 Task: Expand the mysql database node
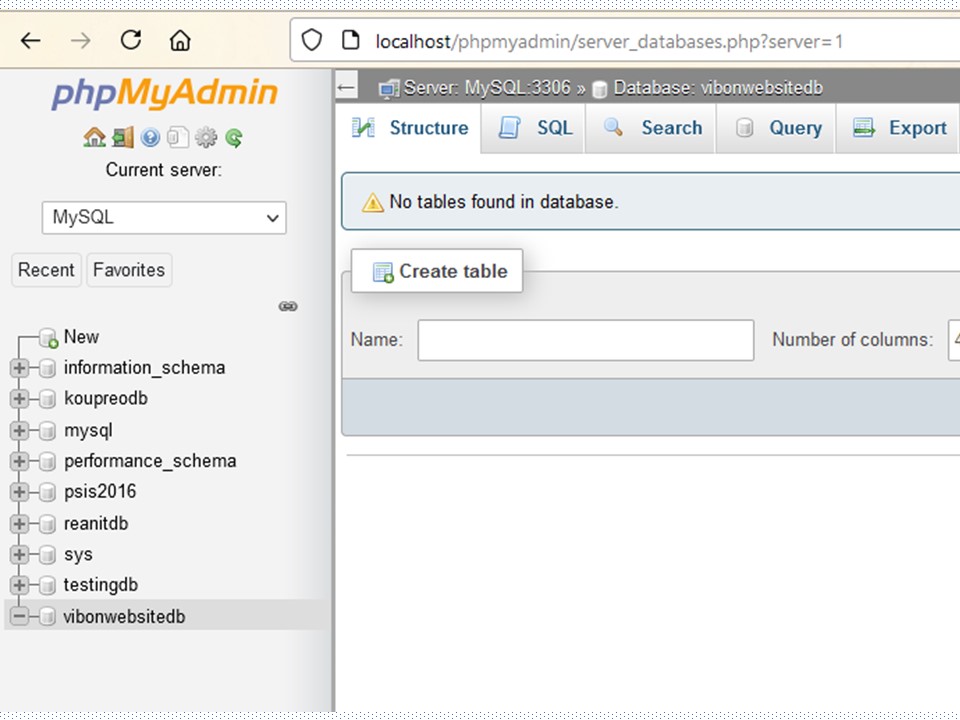tap(19, 430)
